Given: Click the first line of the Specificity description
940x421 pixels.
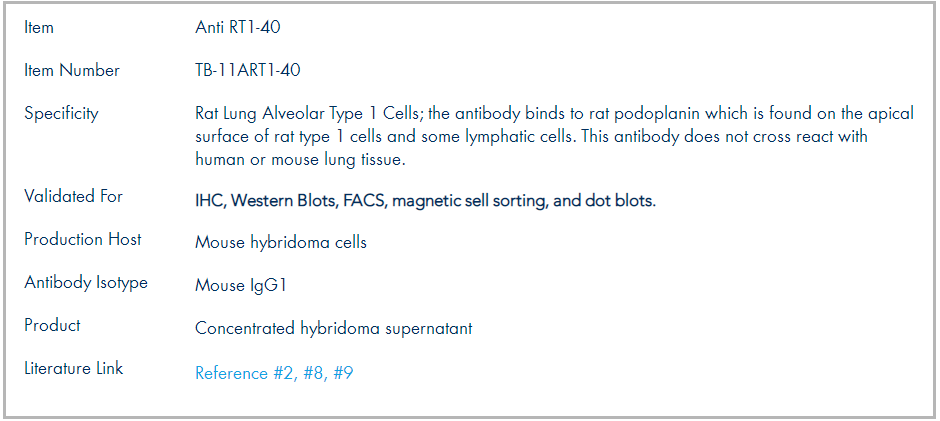Looking at the screenshot, I should (555, 113).
